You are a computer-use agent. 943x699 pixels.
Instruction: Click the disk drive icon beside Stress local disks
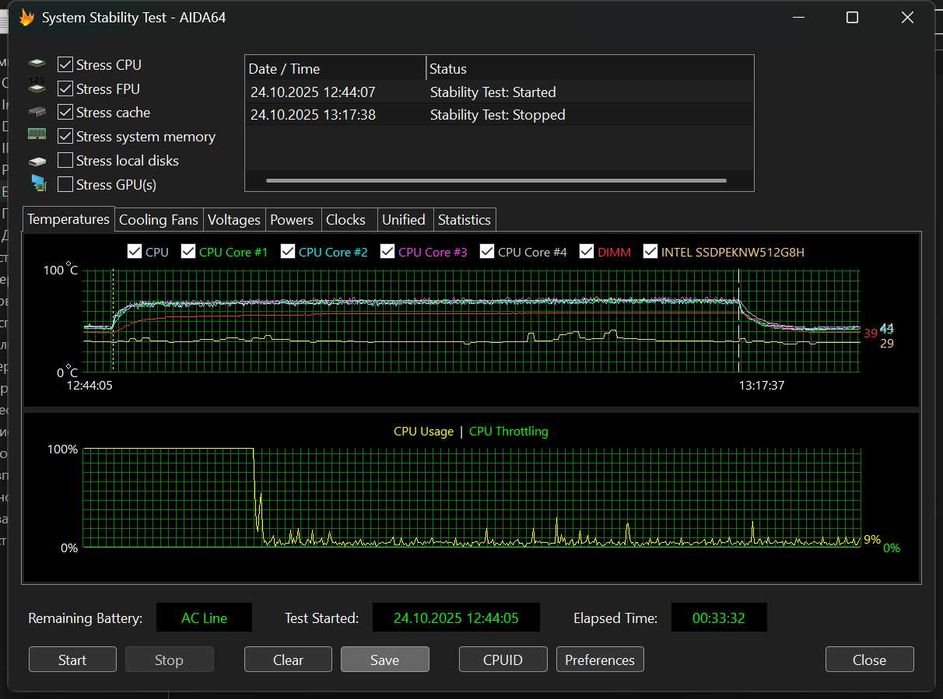(37, 161)
